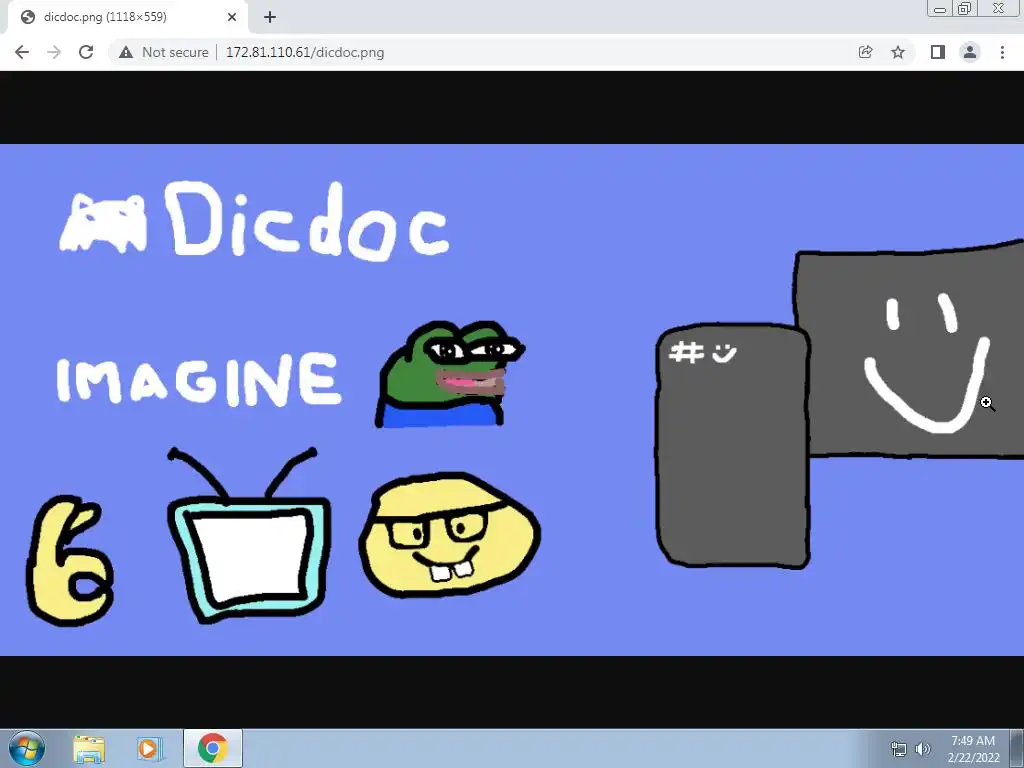Minimize the Chrome window
The width and height of the screenshot is (1024, 768).
tap(940, 8)
